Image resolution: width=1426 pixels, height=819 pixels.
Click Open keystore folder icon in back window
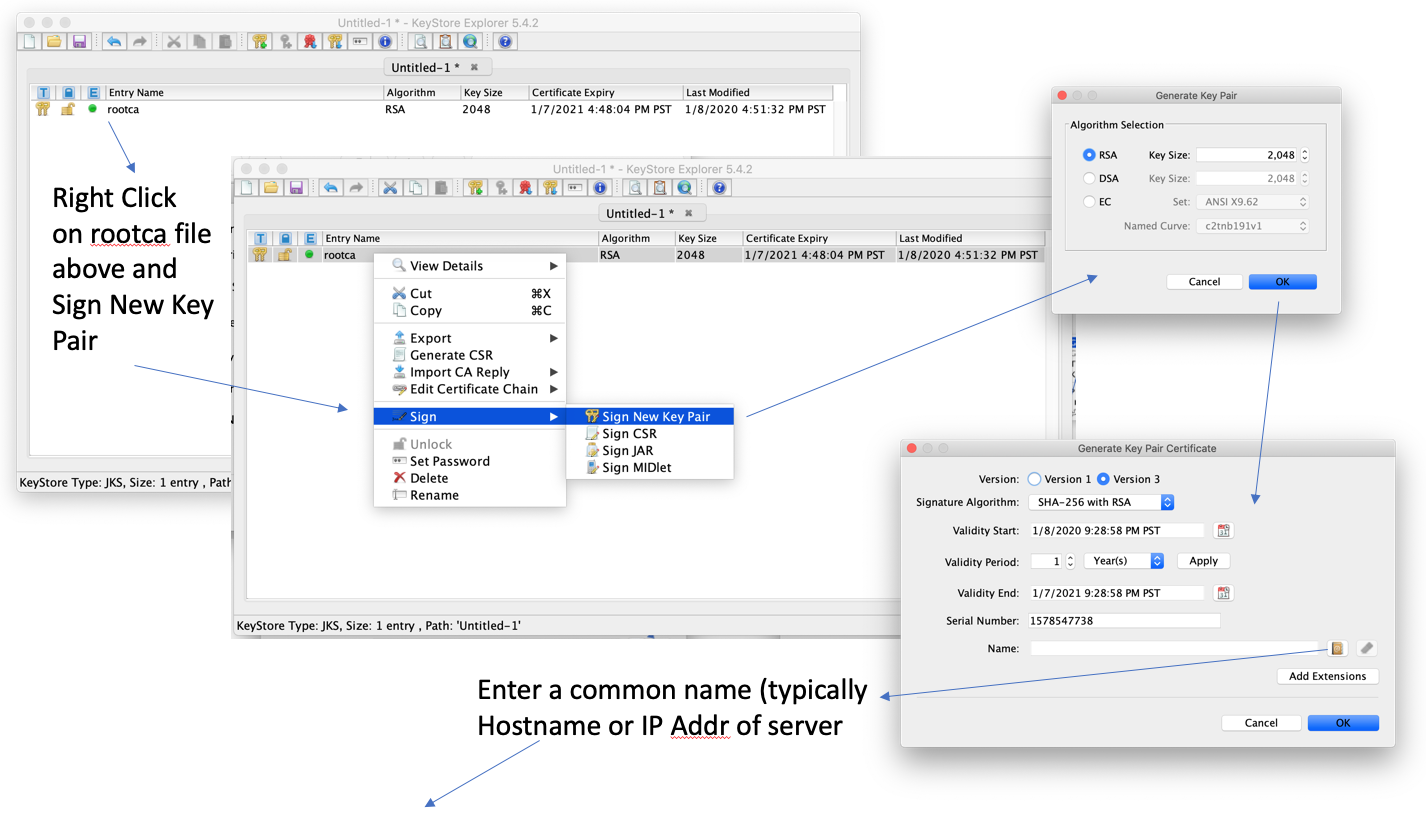[54, 42]
